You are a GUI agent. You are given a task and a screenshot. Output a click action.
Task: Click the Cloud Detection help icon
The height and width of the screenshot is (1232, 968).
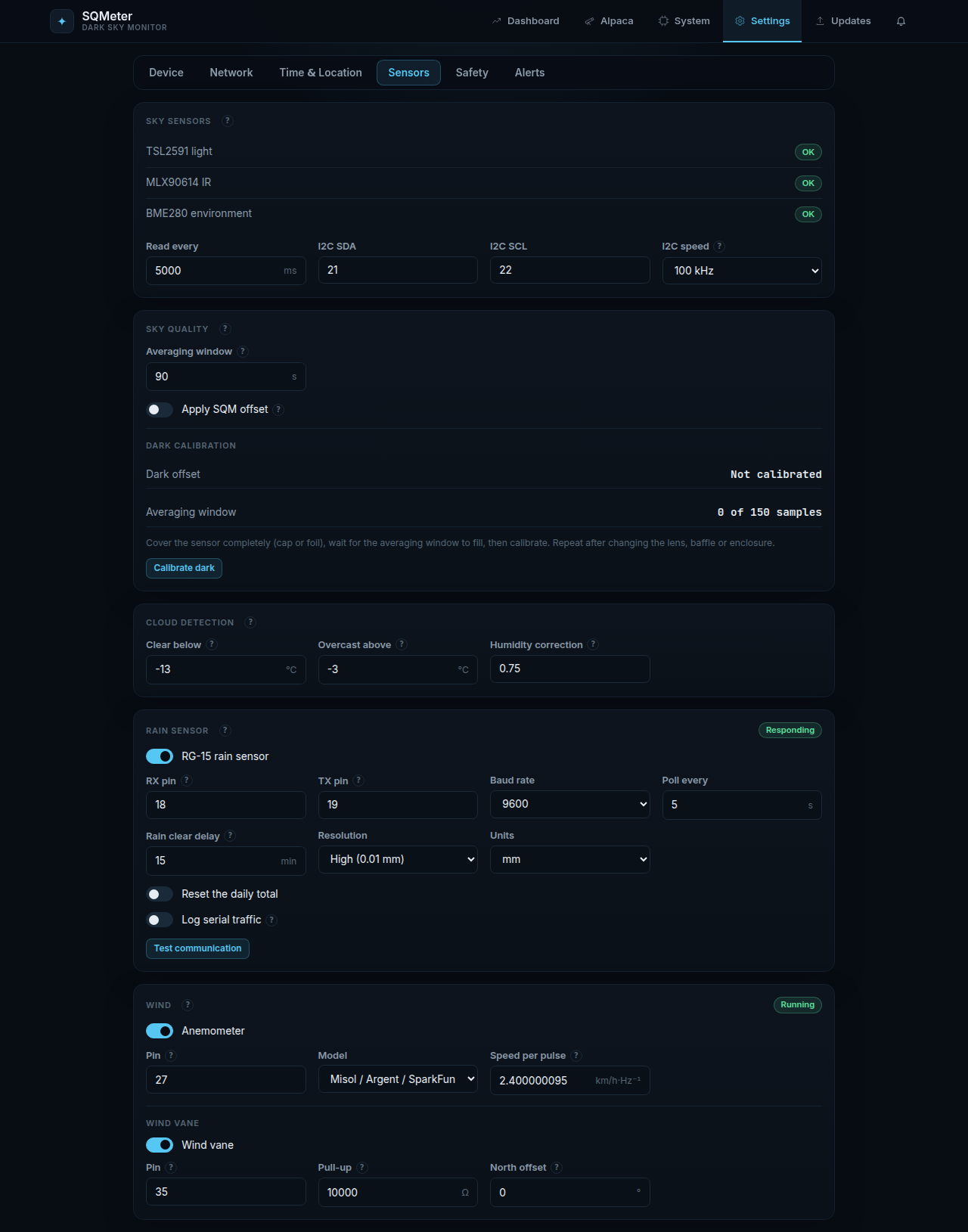(x=250, y=622)
